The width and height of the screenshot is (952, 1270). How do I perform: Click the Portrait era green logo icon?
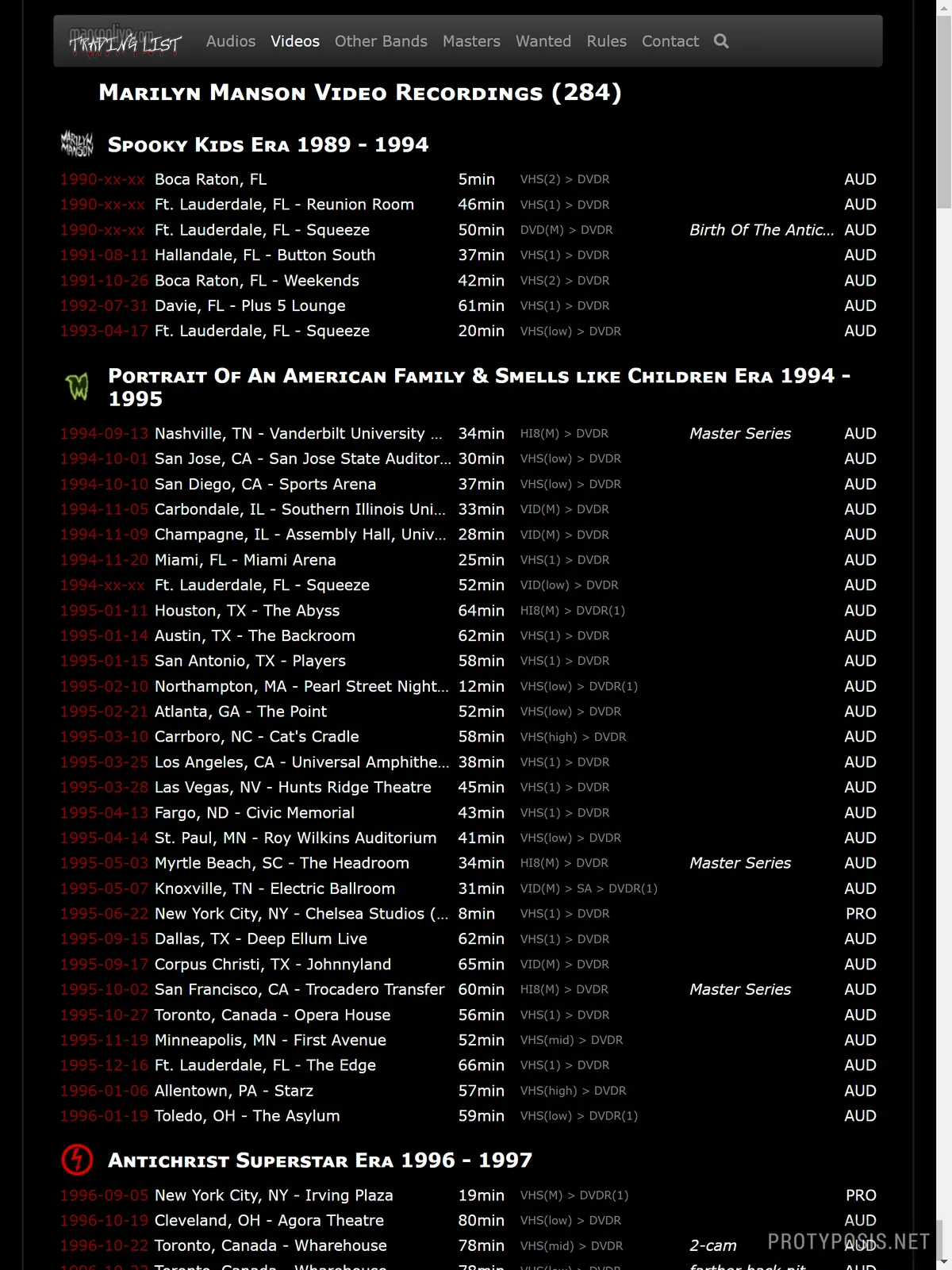(77, 387)
